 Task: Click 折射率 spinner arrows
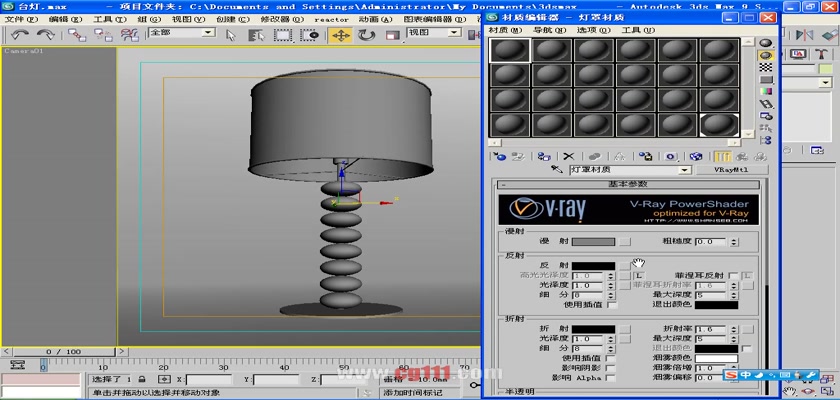[733, 329]
